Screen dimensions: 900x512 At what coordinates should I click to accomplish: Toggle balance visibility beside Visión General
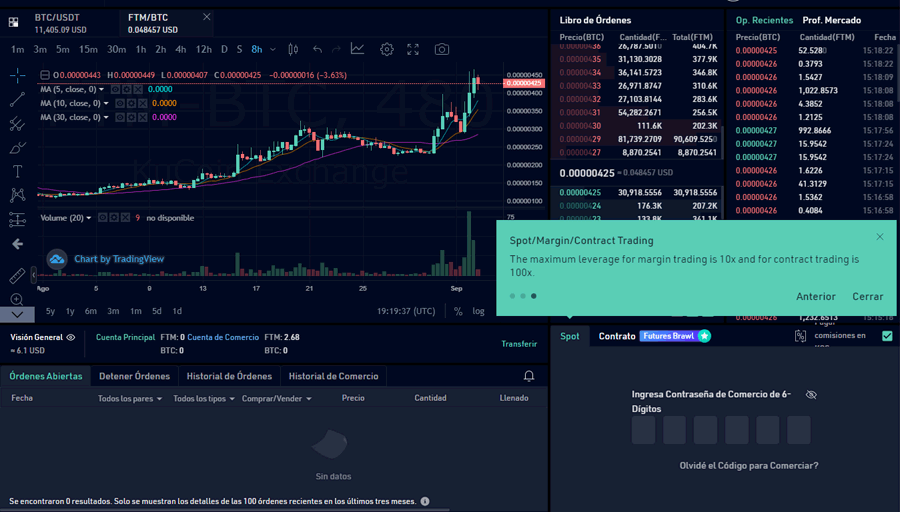[71, 338]
